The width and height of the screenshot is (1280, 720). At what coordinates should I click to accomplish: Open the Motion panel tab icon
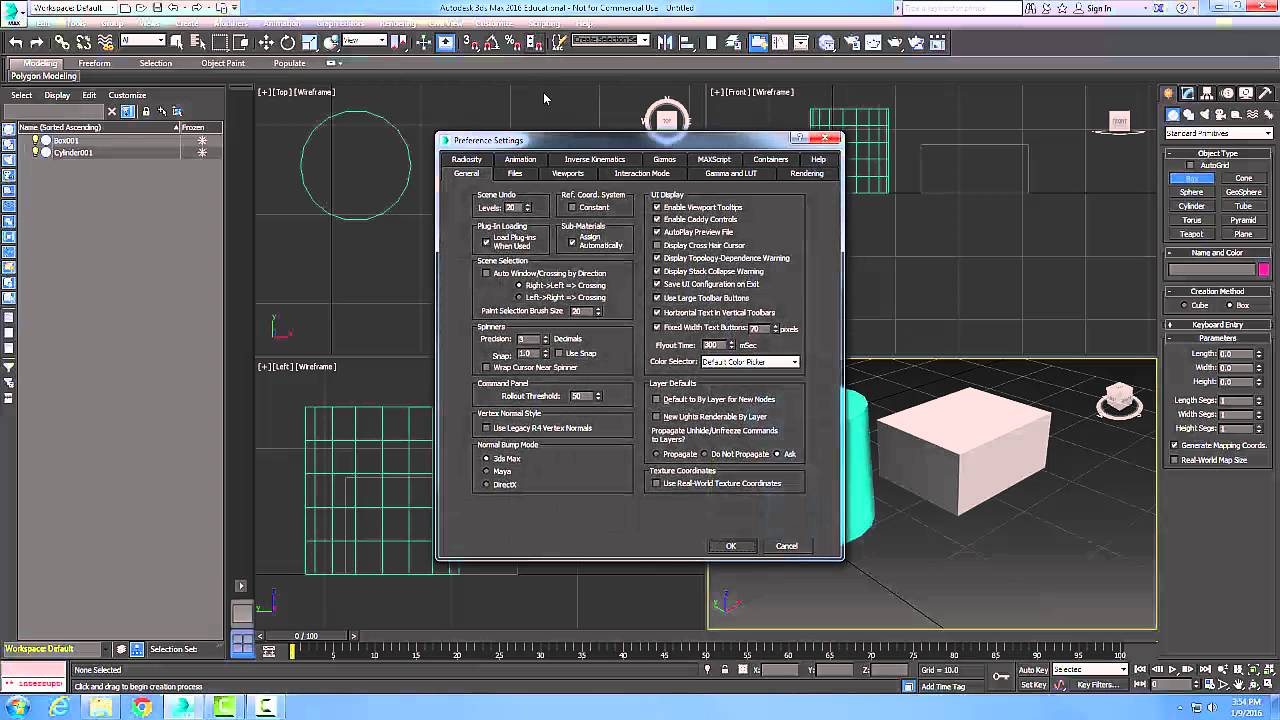coord(1226,93)
